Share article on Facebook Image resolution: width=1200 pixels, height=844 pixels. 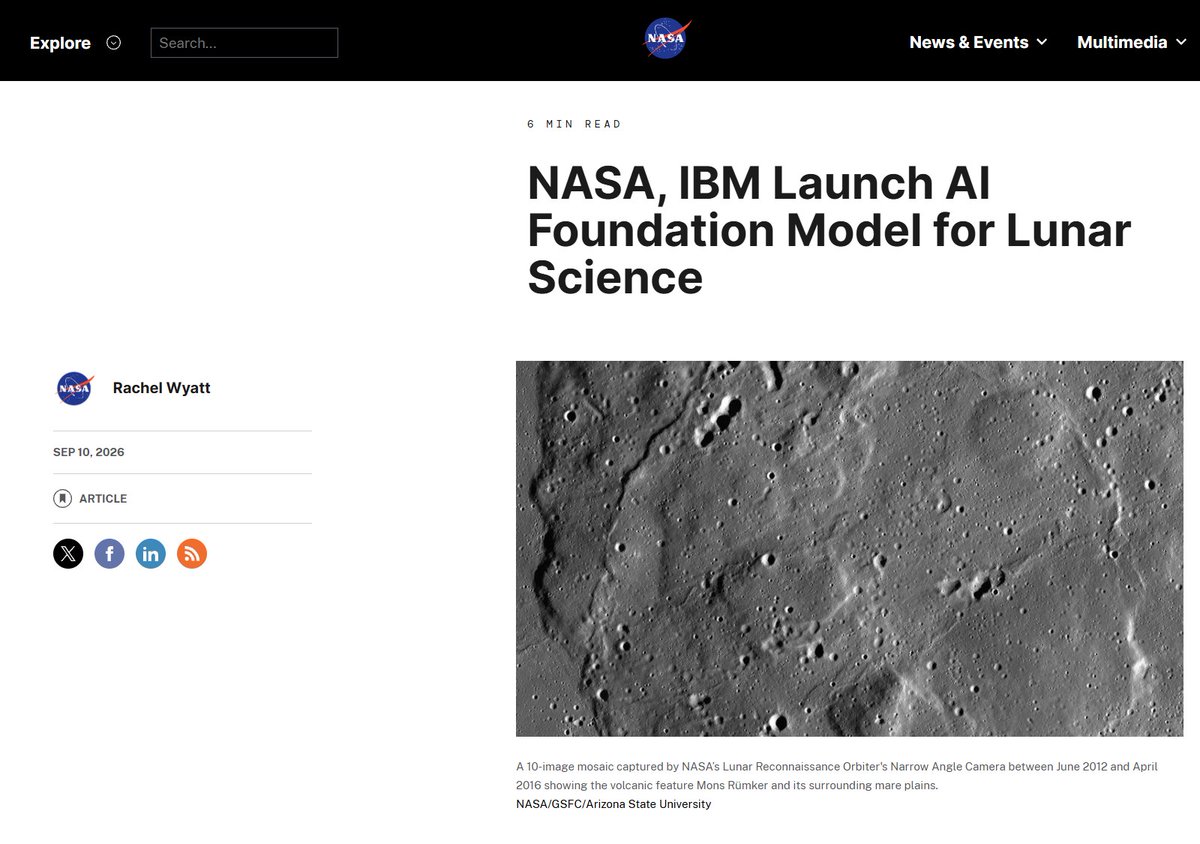point(109,553)
